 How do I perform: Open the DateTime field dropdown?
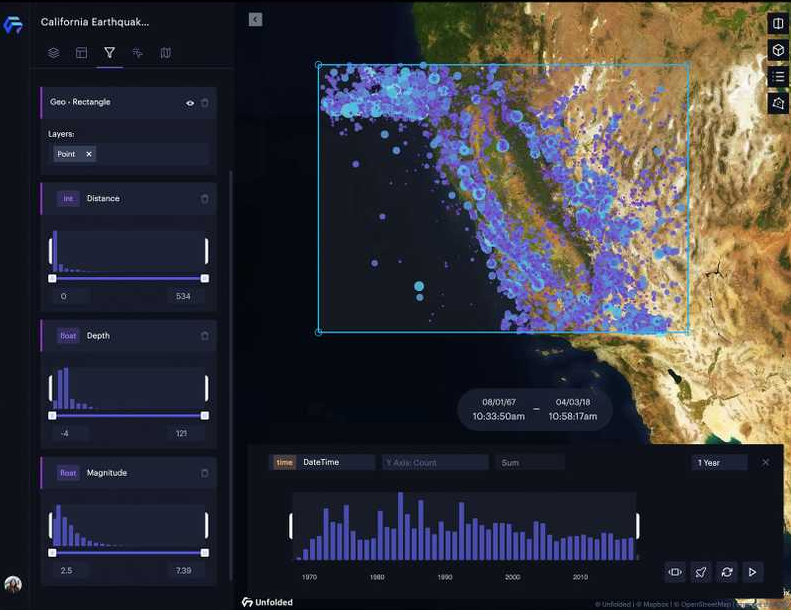pos(323,462)
